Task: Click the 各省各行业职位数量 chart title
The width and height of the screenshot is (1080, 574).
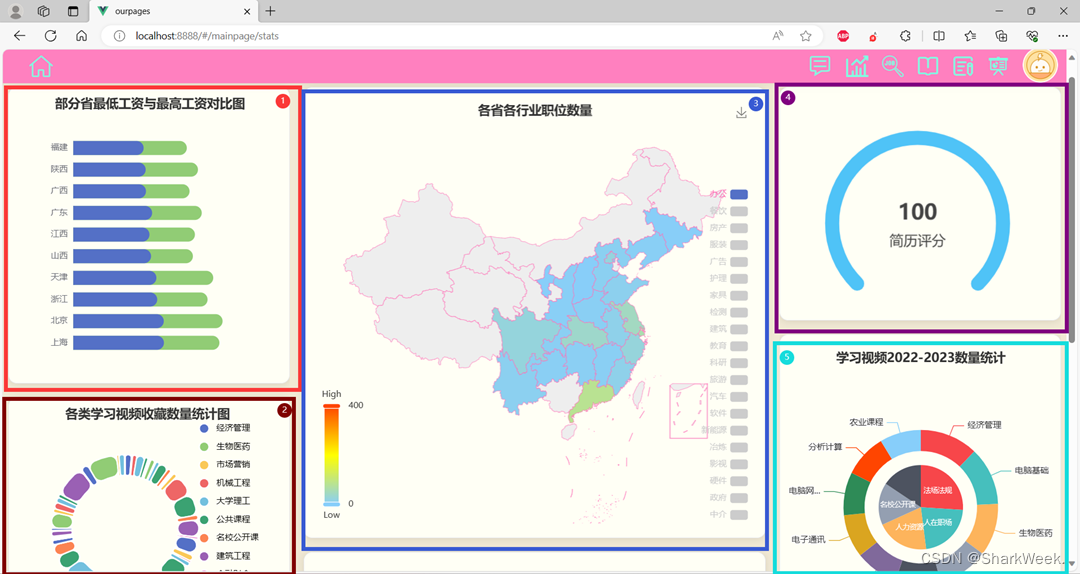Action: coord(535,110)
